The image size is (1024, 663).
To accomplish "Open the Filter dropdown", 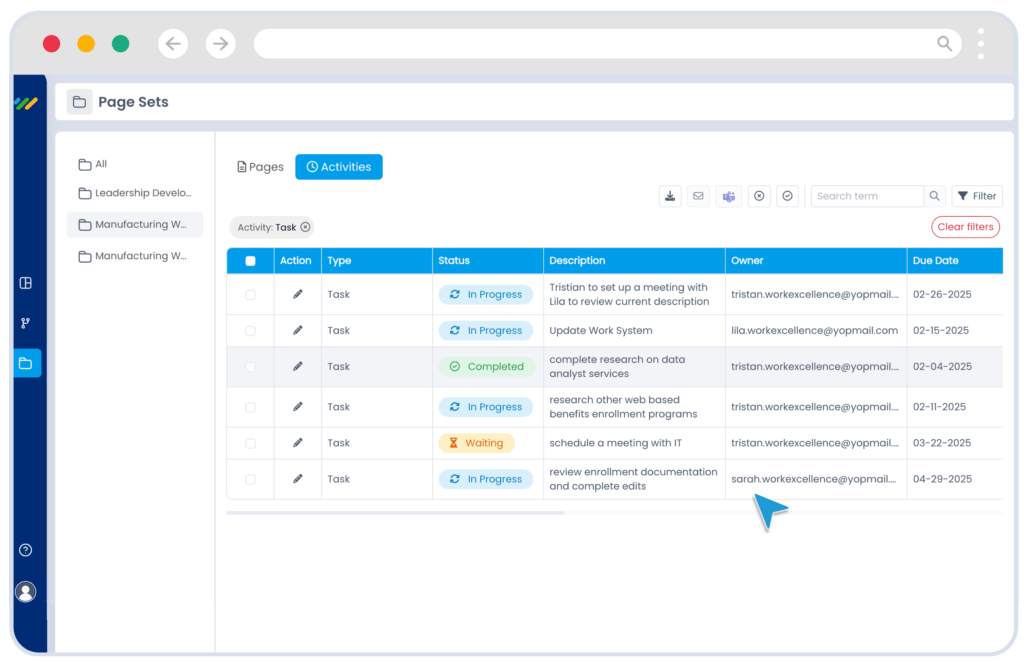I will coord(976,196).
